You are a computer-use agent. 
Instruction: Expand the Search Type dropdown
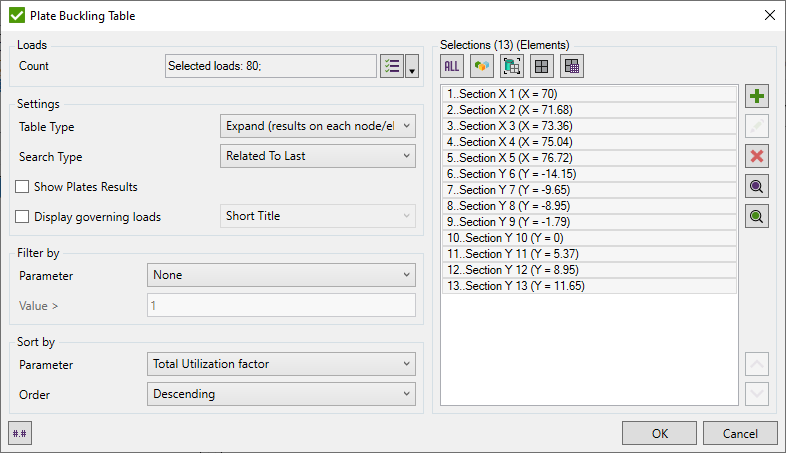317,156
